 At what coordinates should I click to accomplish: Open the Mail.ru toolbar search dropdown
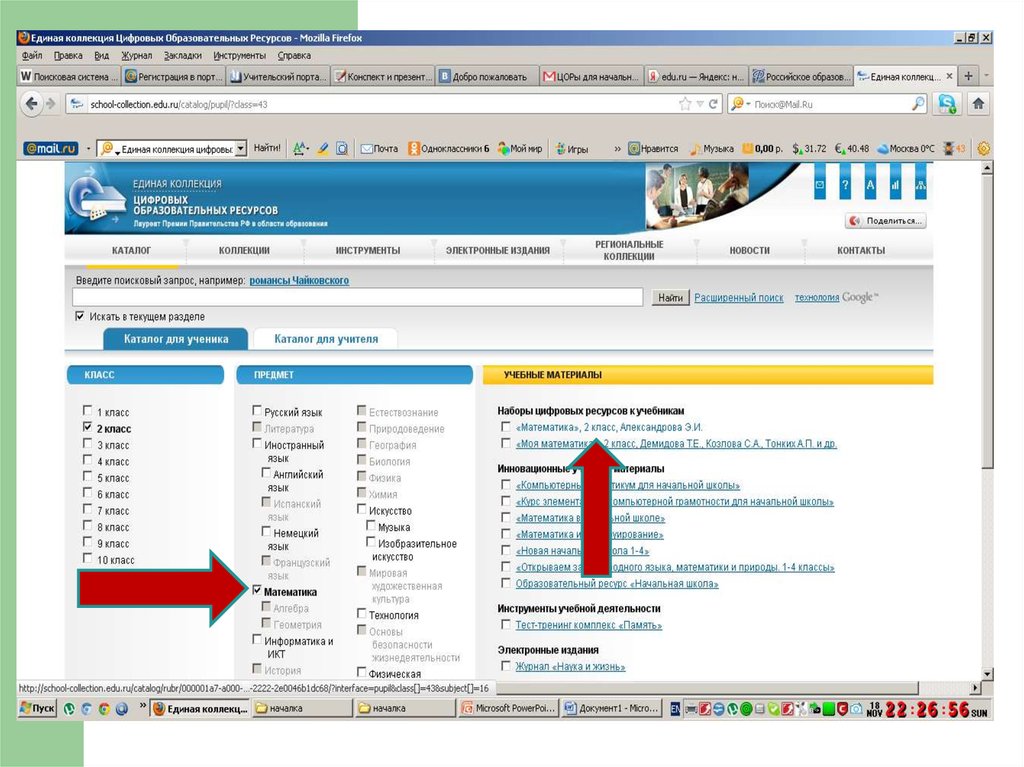coord(240,148)
